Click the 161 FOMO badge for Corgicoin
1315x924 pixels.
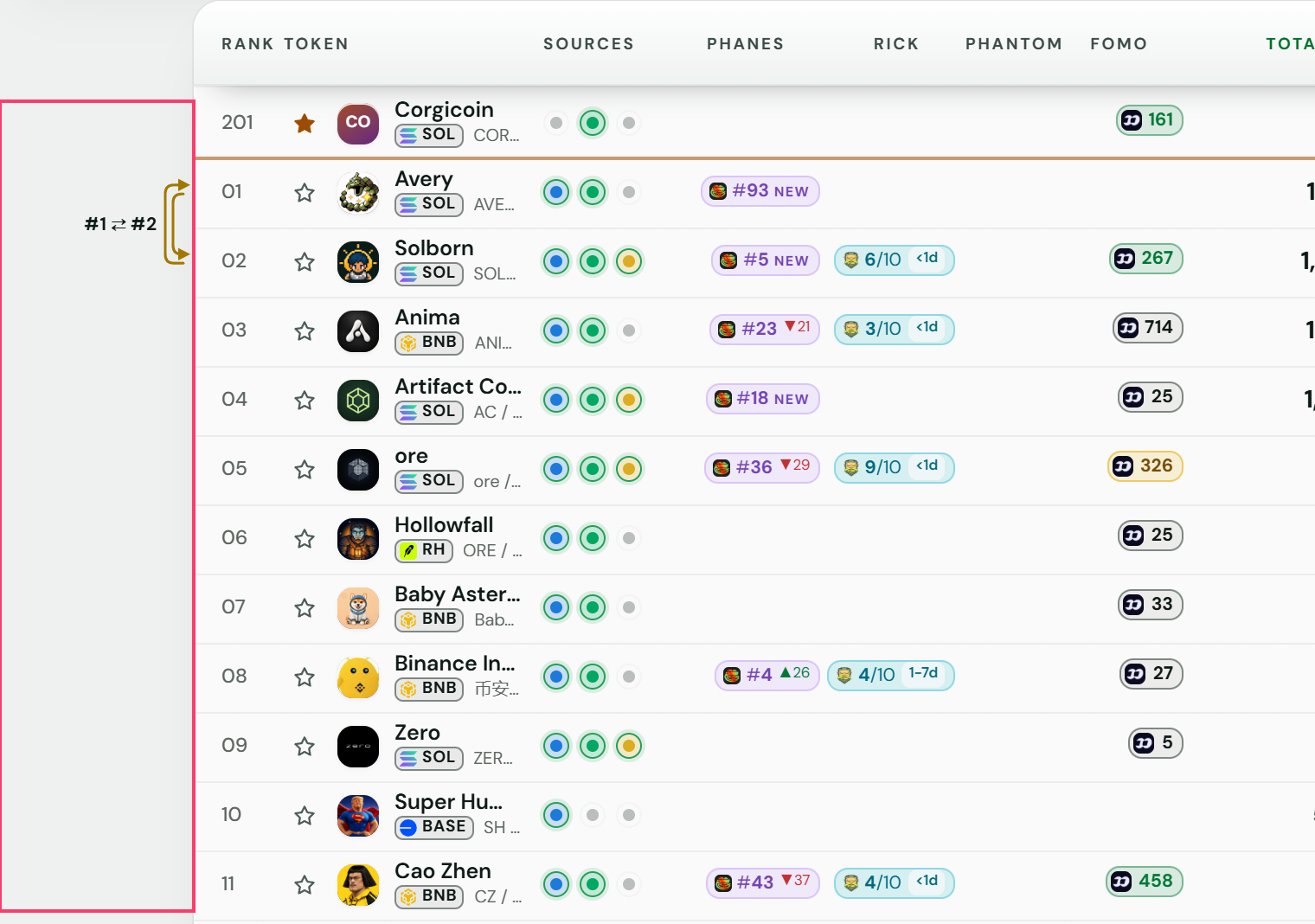[x=1149, y=120]
